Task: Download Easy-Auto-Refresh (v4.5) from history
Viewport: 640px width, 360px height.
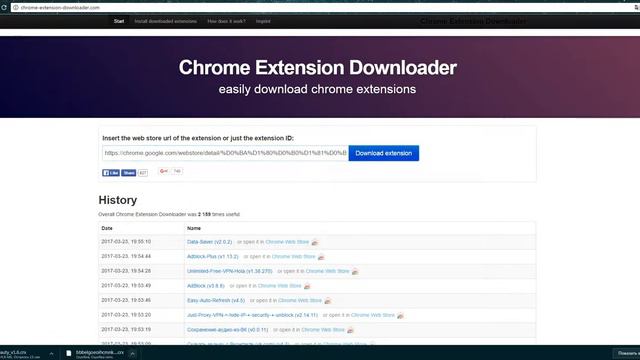Action: tap(216, 301)
